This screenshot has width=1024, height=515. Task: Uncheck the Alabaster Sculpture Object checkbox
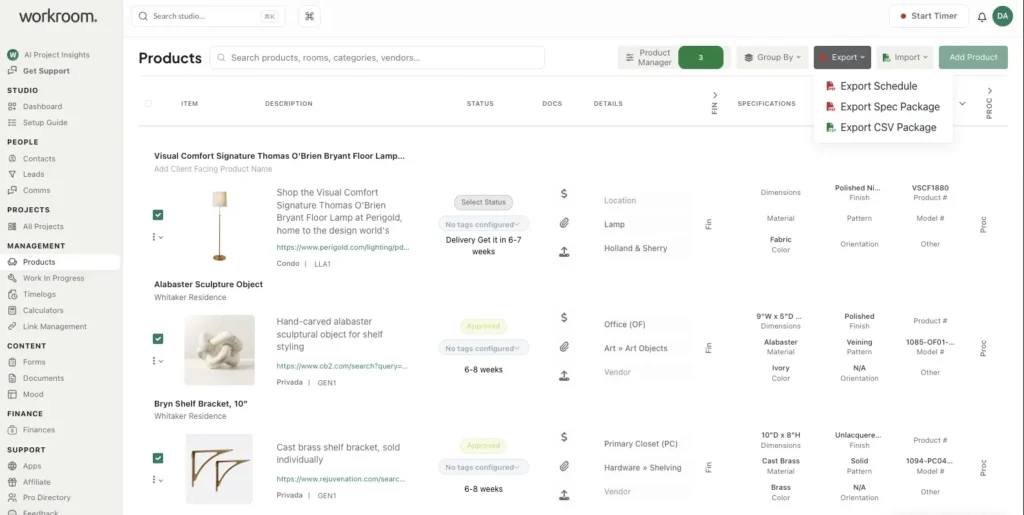pyautogui.click(x=158, y=338)
